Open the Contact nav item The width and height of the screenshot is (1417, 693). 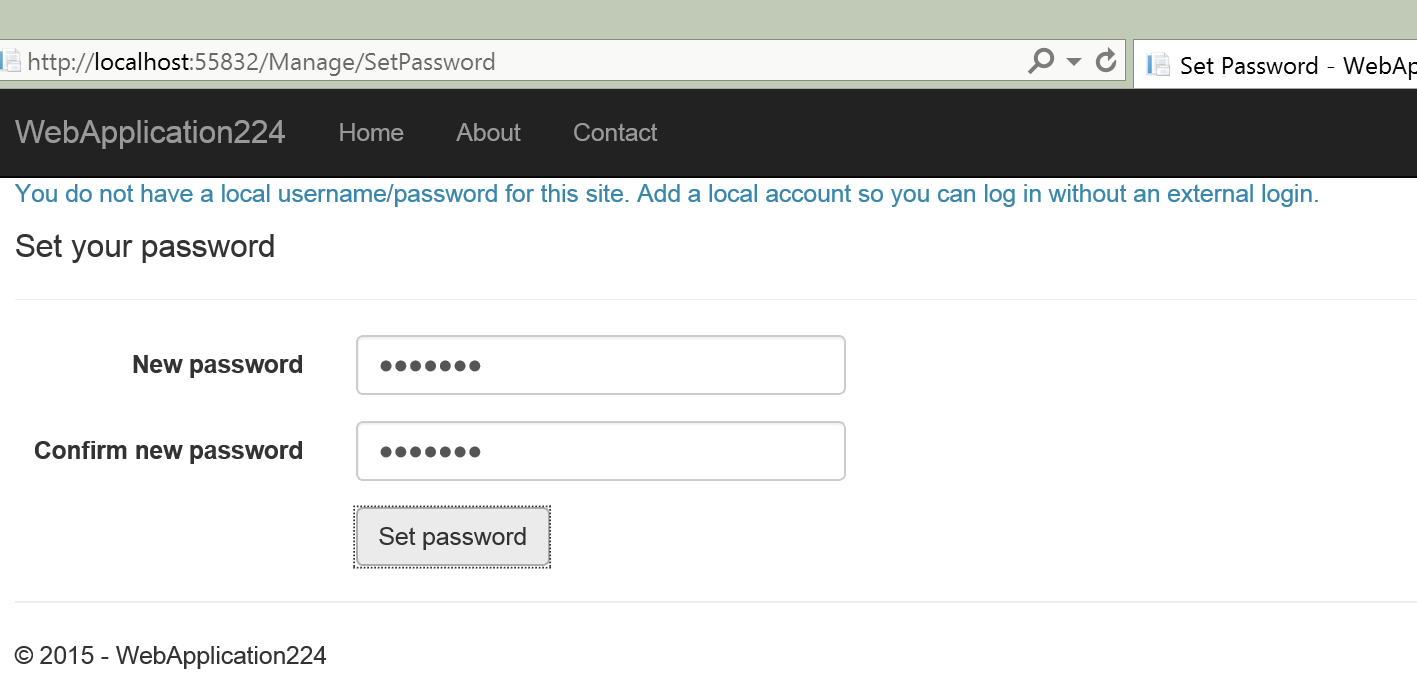[x=615, y=133]
